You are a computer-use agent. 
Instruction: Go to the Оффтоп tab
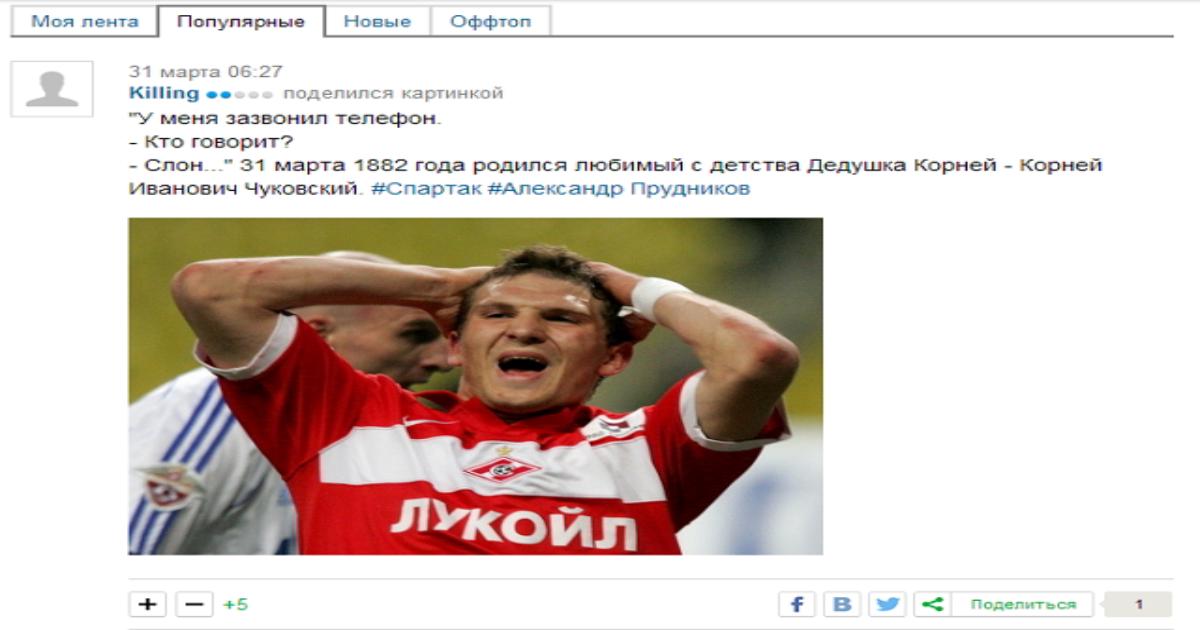490,21
